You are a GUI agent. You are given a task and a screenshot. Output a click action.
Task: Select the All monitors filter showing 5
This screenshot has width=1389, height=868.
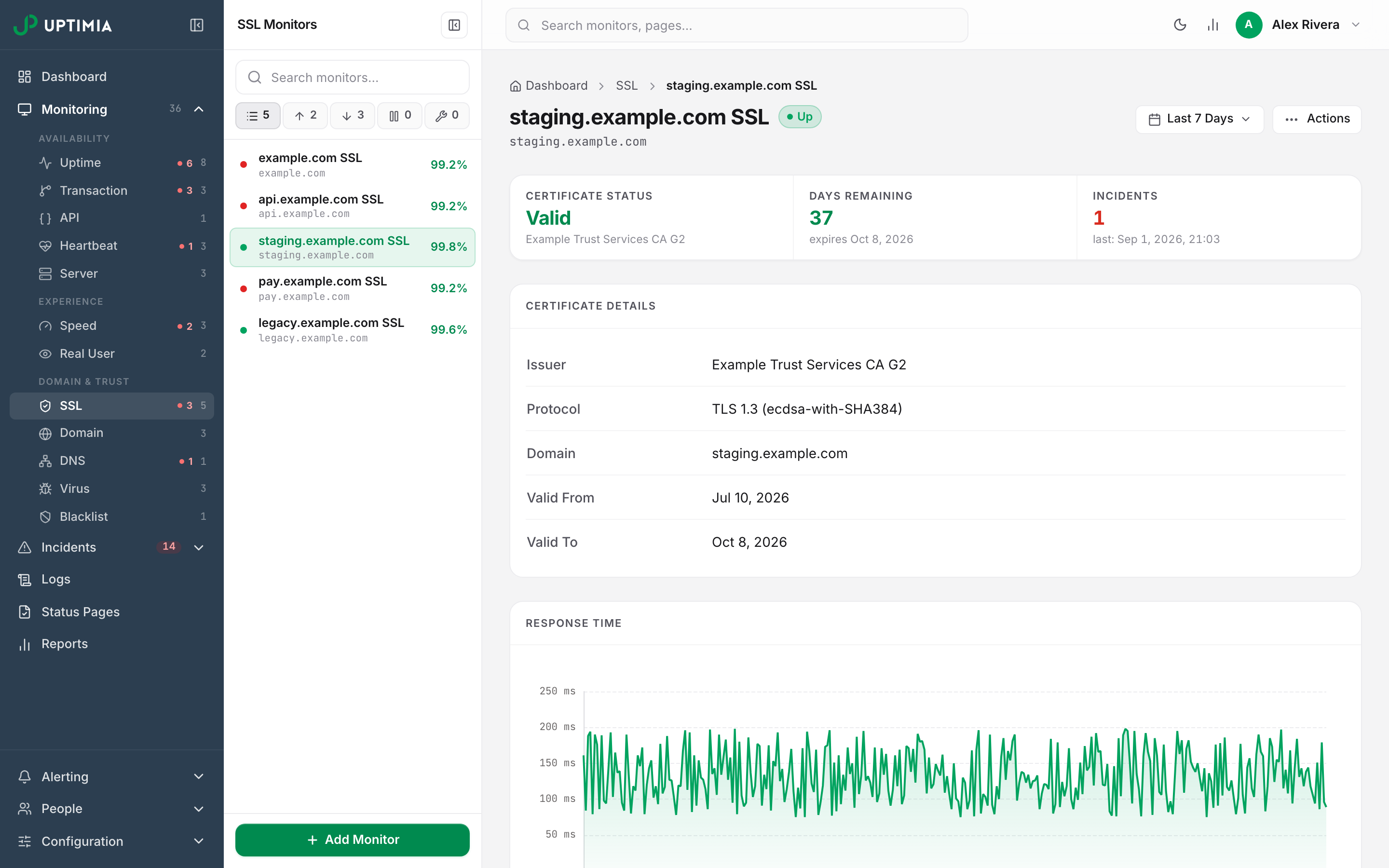258,115
